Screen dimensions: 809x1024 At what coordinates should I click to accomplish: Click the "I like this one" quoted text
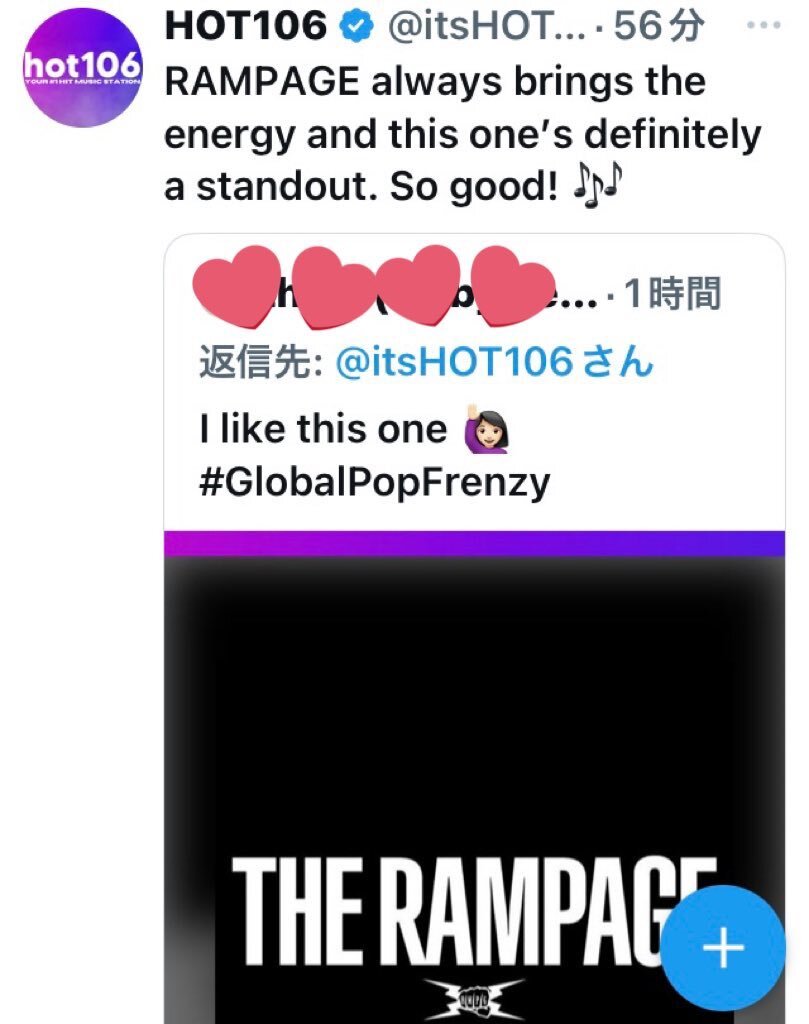323,429
